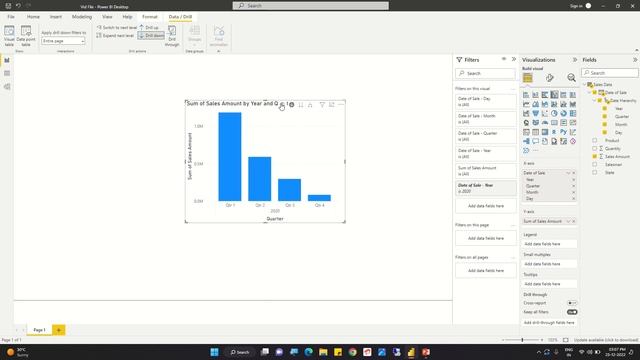Fit page to window icon in status bar

click(566, 340)
